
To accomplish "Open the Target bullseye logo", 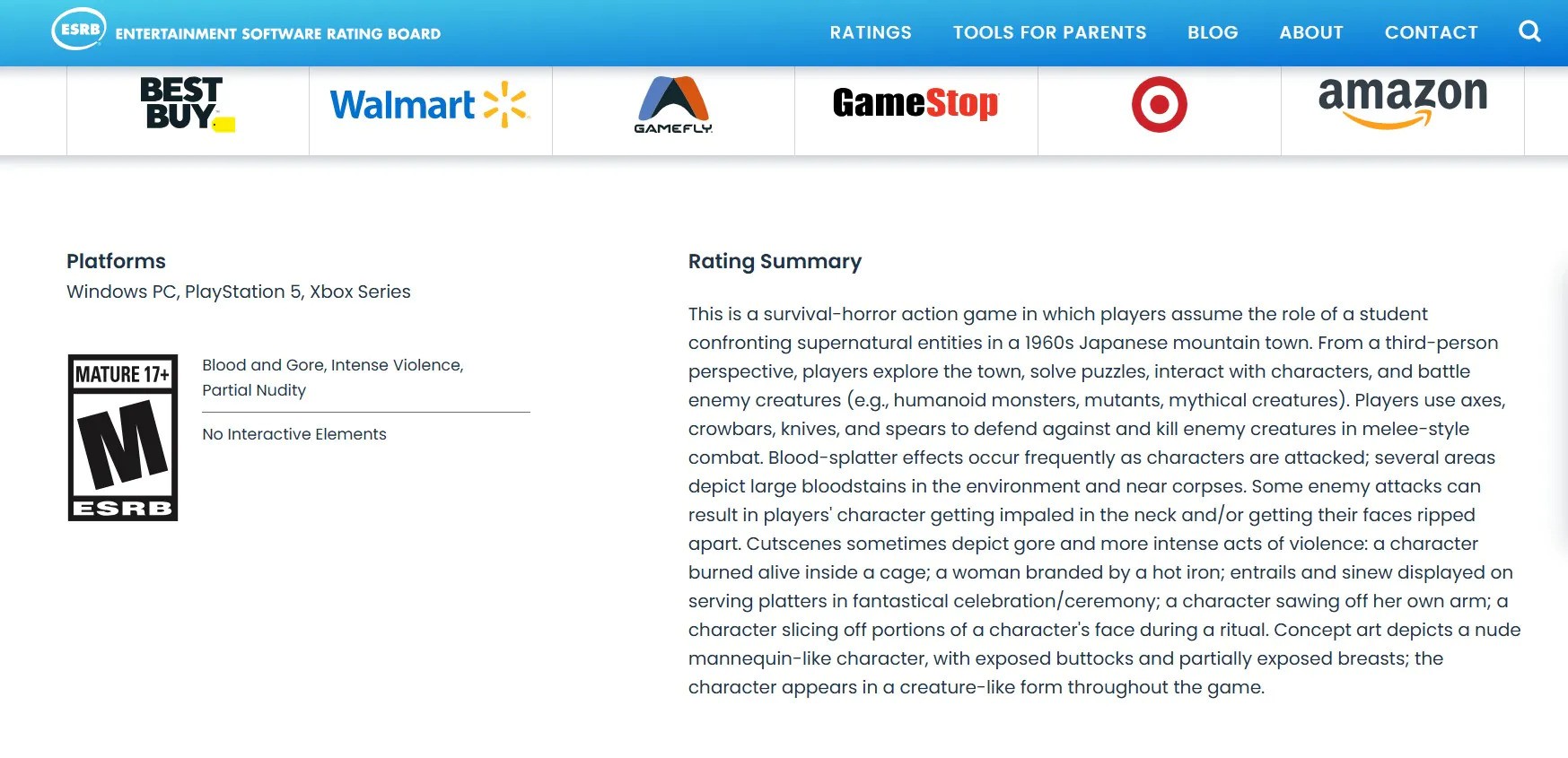I will tap(1159, 104).
